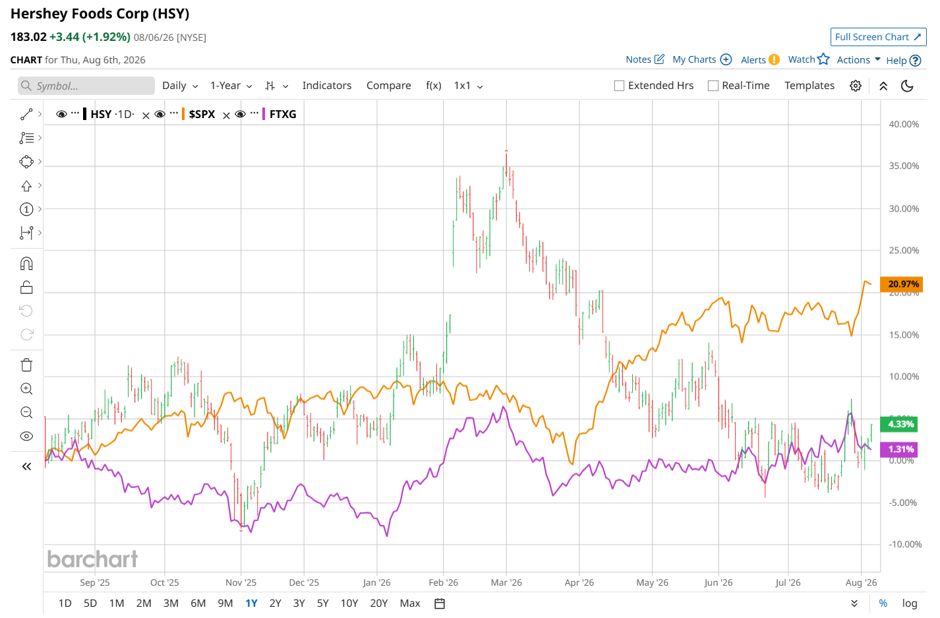
Task: Switch the price scale to percent
Action: (x=883, y=604)
